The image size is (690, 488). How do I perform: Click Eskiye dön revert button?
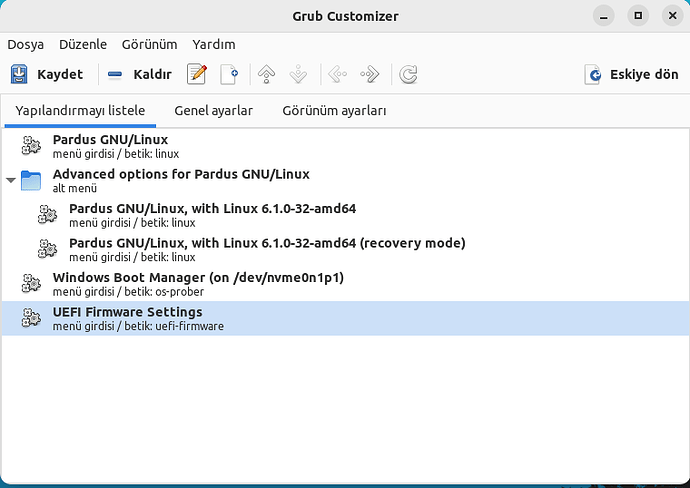(x=631, y=74)
